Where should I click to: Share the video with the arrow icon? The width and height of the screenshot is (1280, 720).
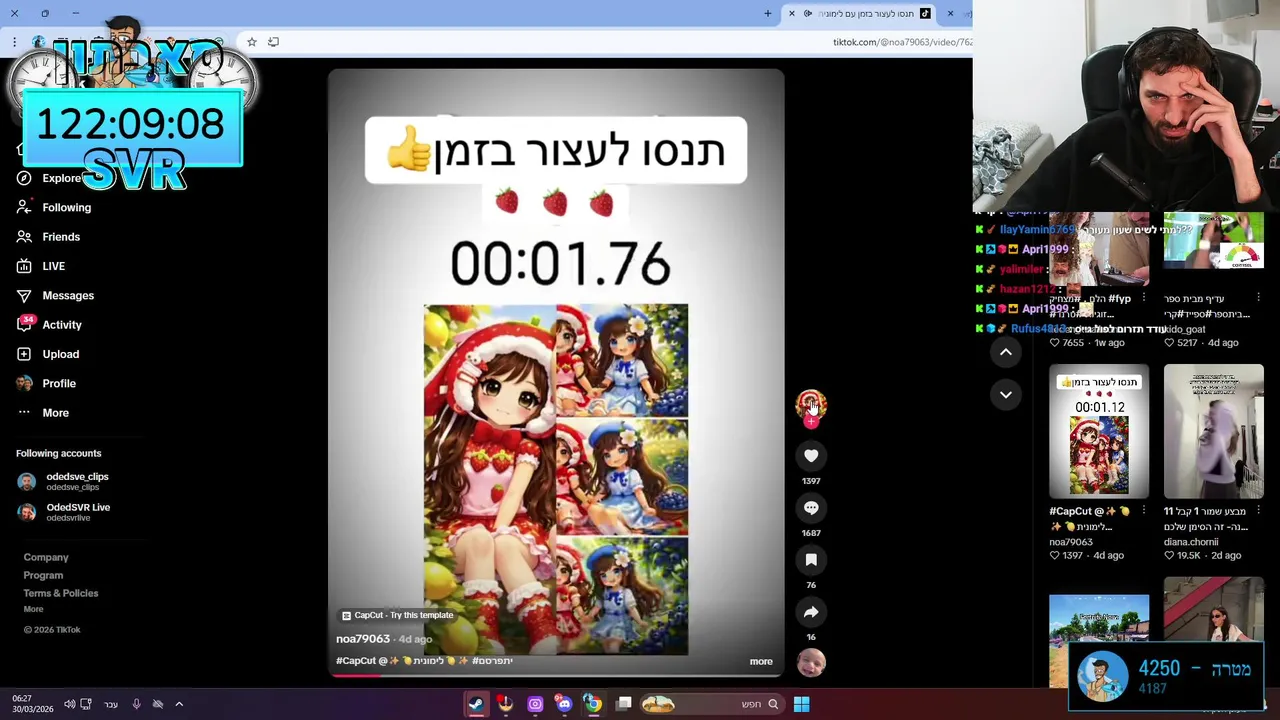point(811,612)
